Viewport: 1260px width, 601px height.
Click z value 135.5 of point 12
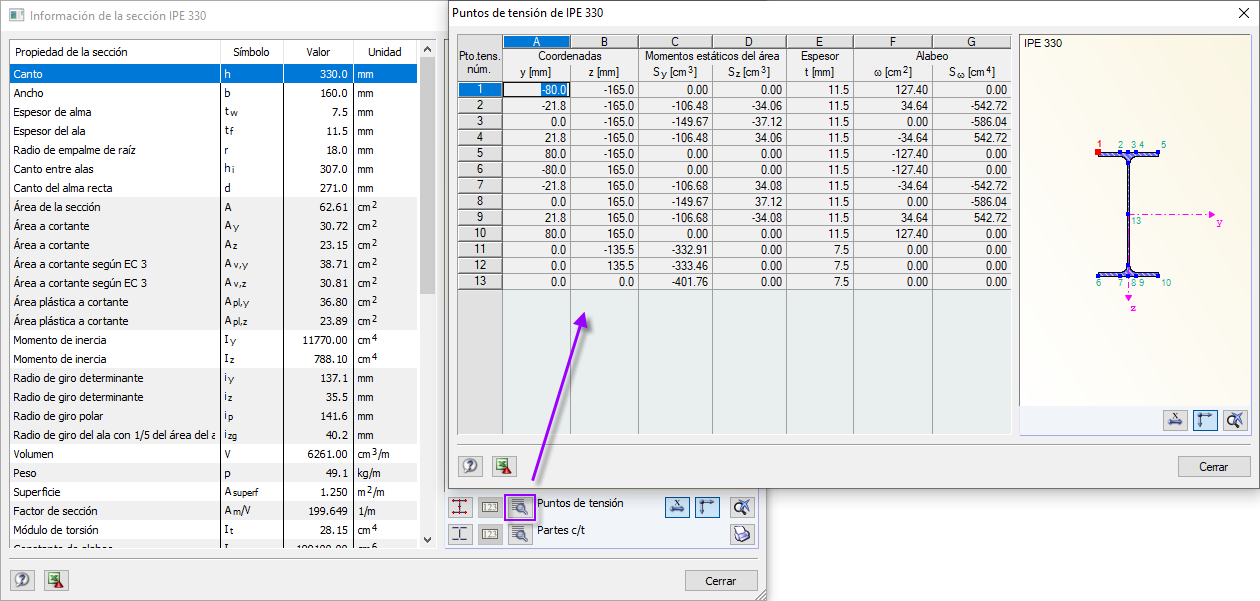pos(604,266)
